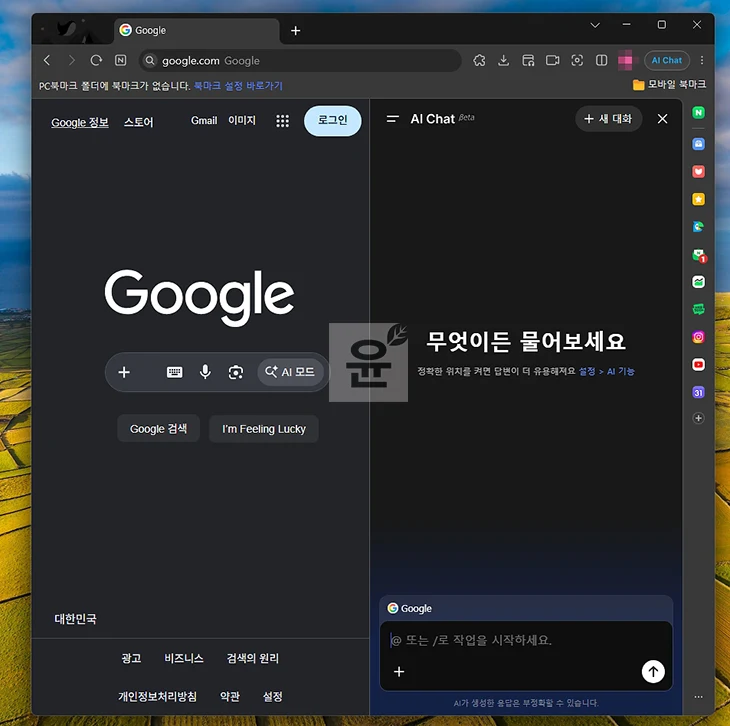Viewport: 730px width, 726px height.
Task: Open the pink profile avatar
Action: 625,60
